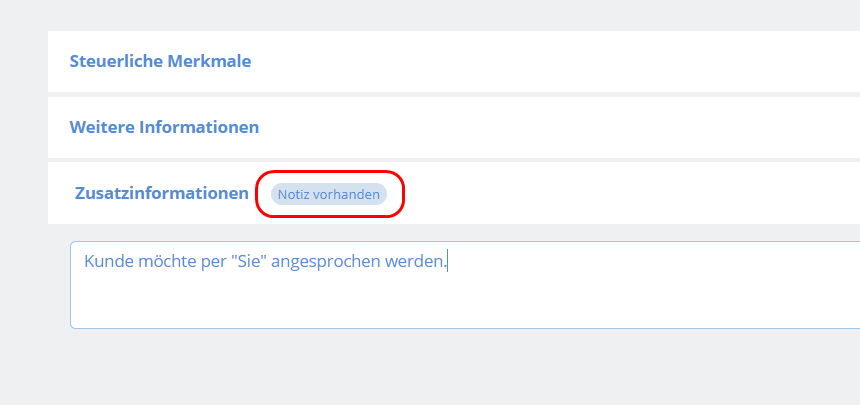Click the word 'per' in the note
The width and height of the screenshot is (860, 405).
click(211, 262)
